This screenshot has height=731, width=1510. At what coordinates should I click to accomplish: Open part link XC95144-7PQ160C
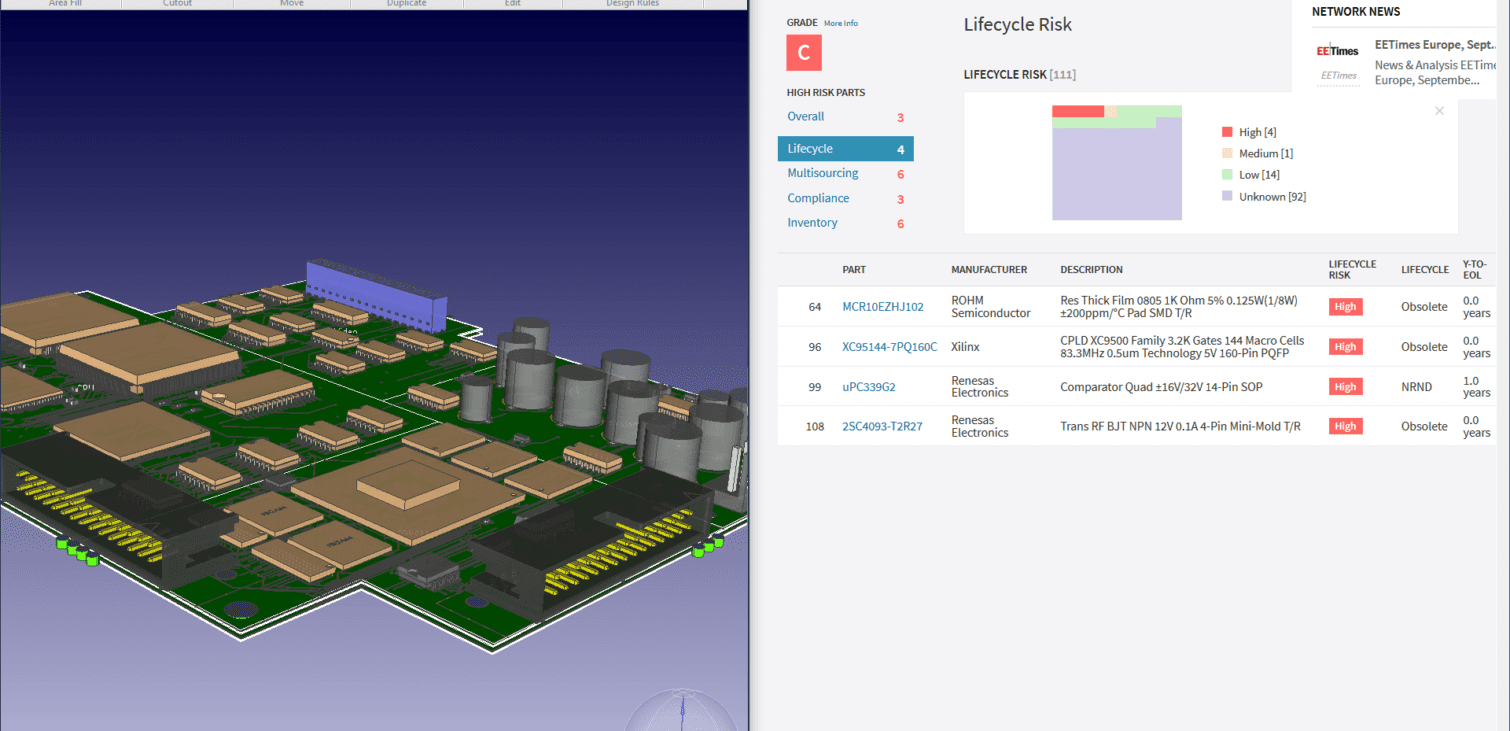tap(889, 347)
